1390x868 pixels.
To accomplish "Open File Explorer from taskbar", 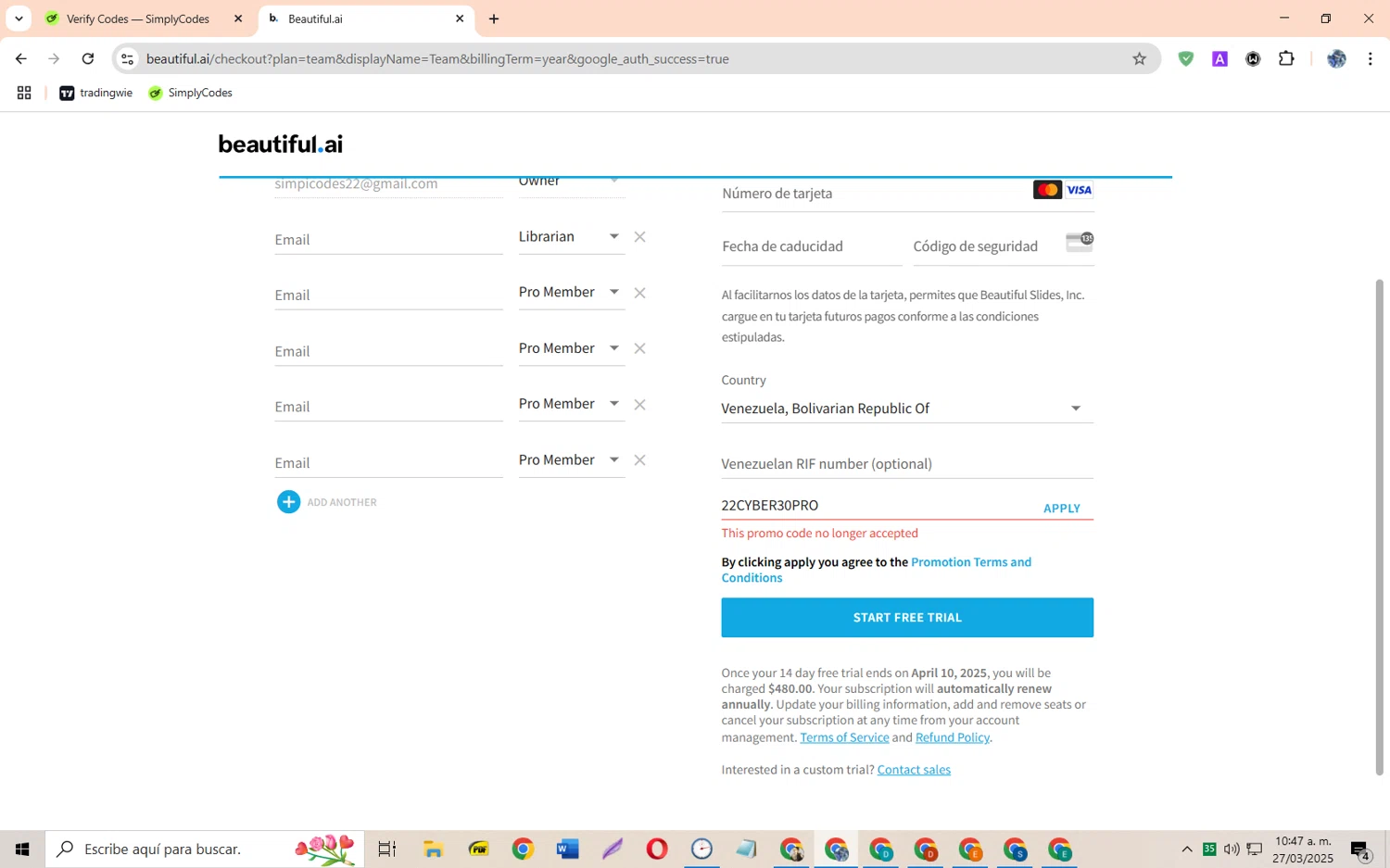I will [x=433, y=849].
